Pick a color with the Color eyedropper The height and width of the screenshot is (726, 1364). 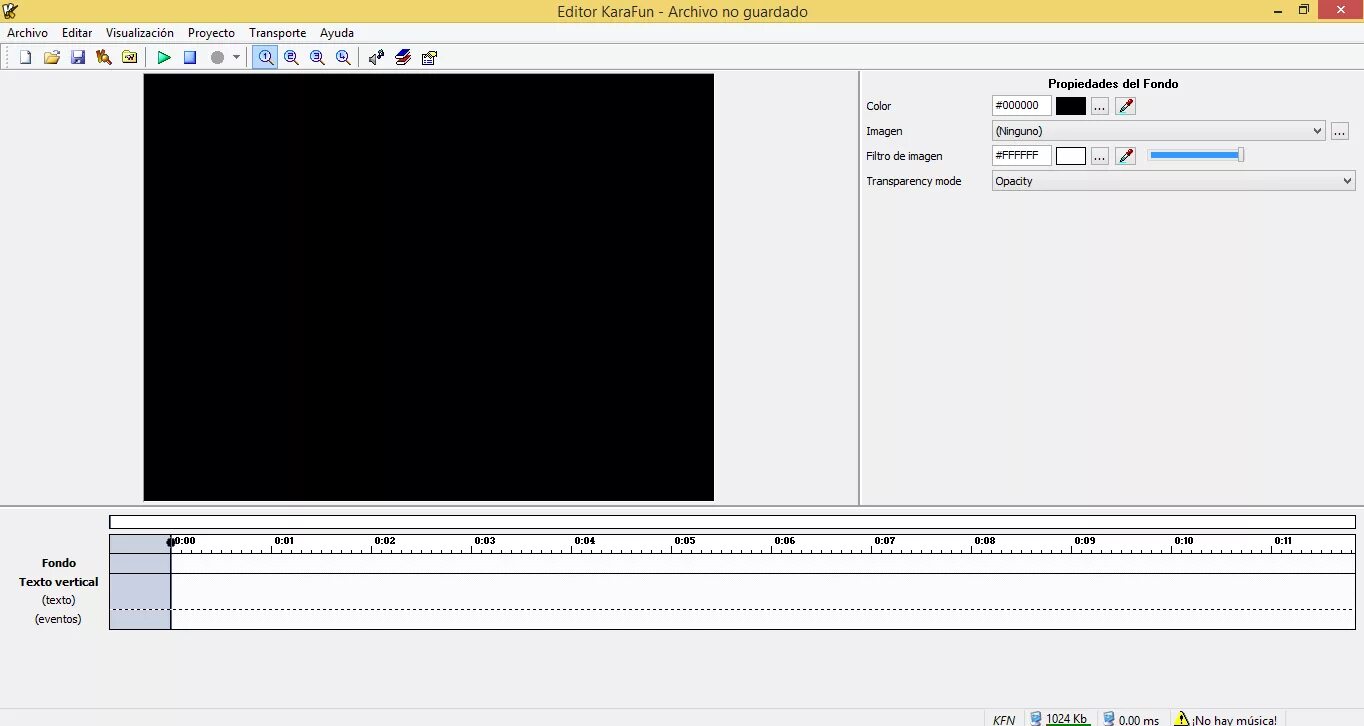pyautogui.click(x=1126, y=106)
